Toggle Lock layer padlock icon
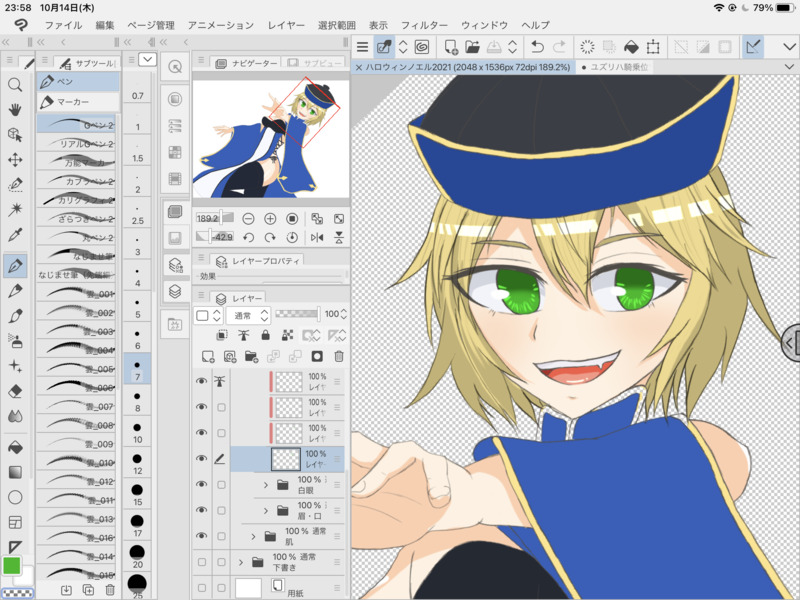This screenshot has width=800, height=600. point(265,335)
